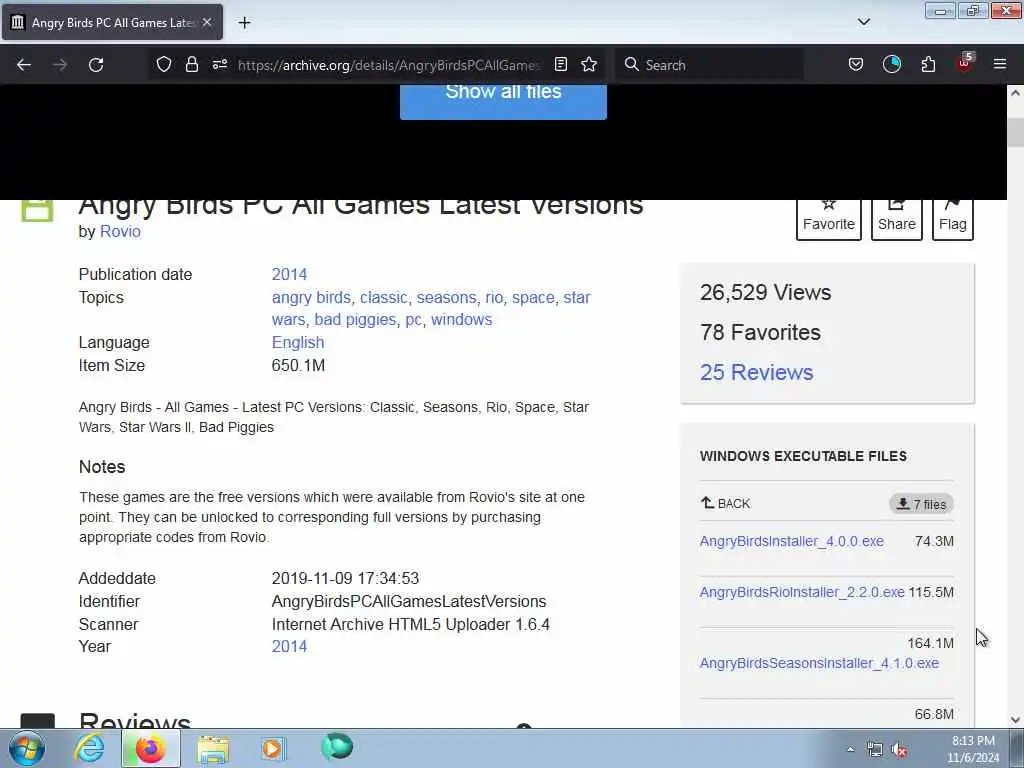Screen dimensions: 1024x768
Task: Click the 78 Favorites text
Action: pyautogui.click(x=760, y=332)
